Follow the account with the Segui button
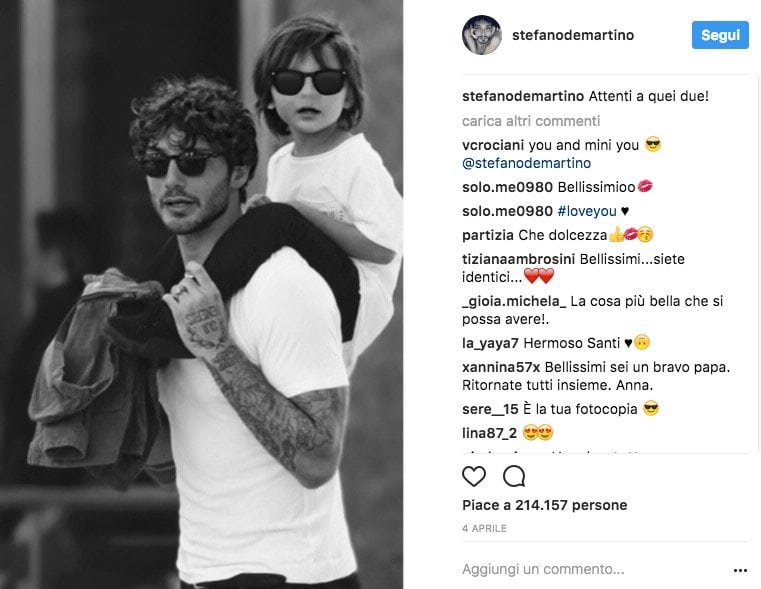 [720, 35]
